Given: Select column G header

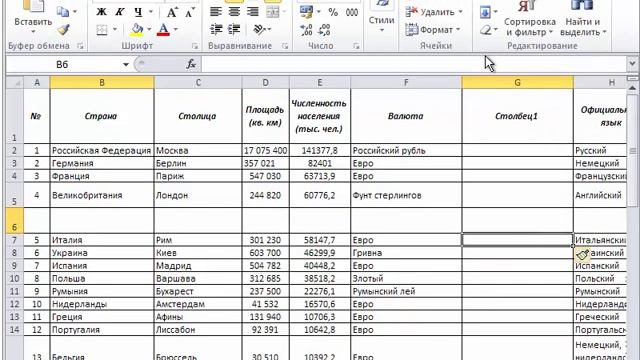Looking at the screenshot, I should coord(518,82).
